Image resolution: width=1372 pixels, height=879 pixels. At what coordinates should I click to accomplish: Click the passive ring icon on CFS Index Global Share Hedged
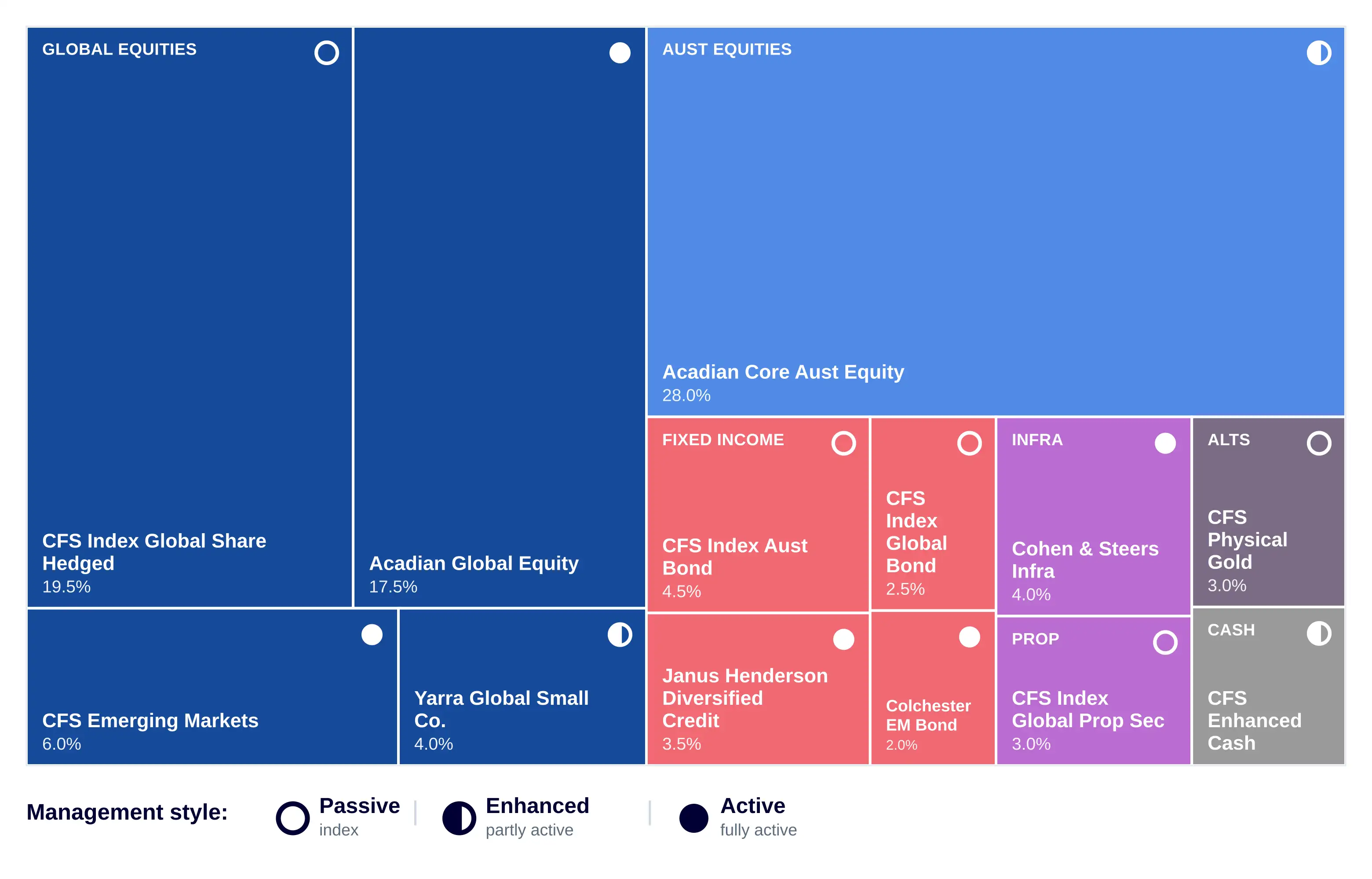(326, 52)
